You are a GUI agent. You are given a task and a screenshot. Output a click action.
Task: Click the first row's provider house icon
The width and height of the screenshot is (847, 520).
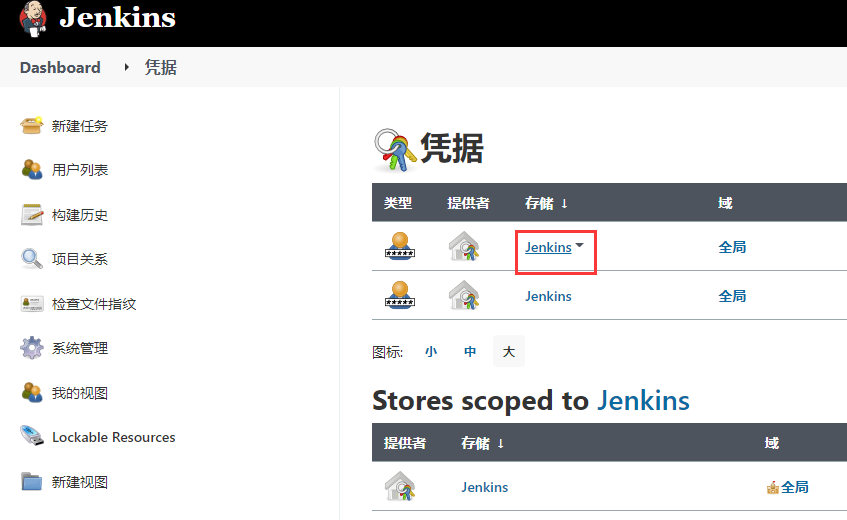point(464,246)
